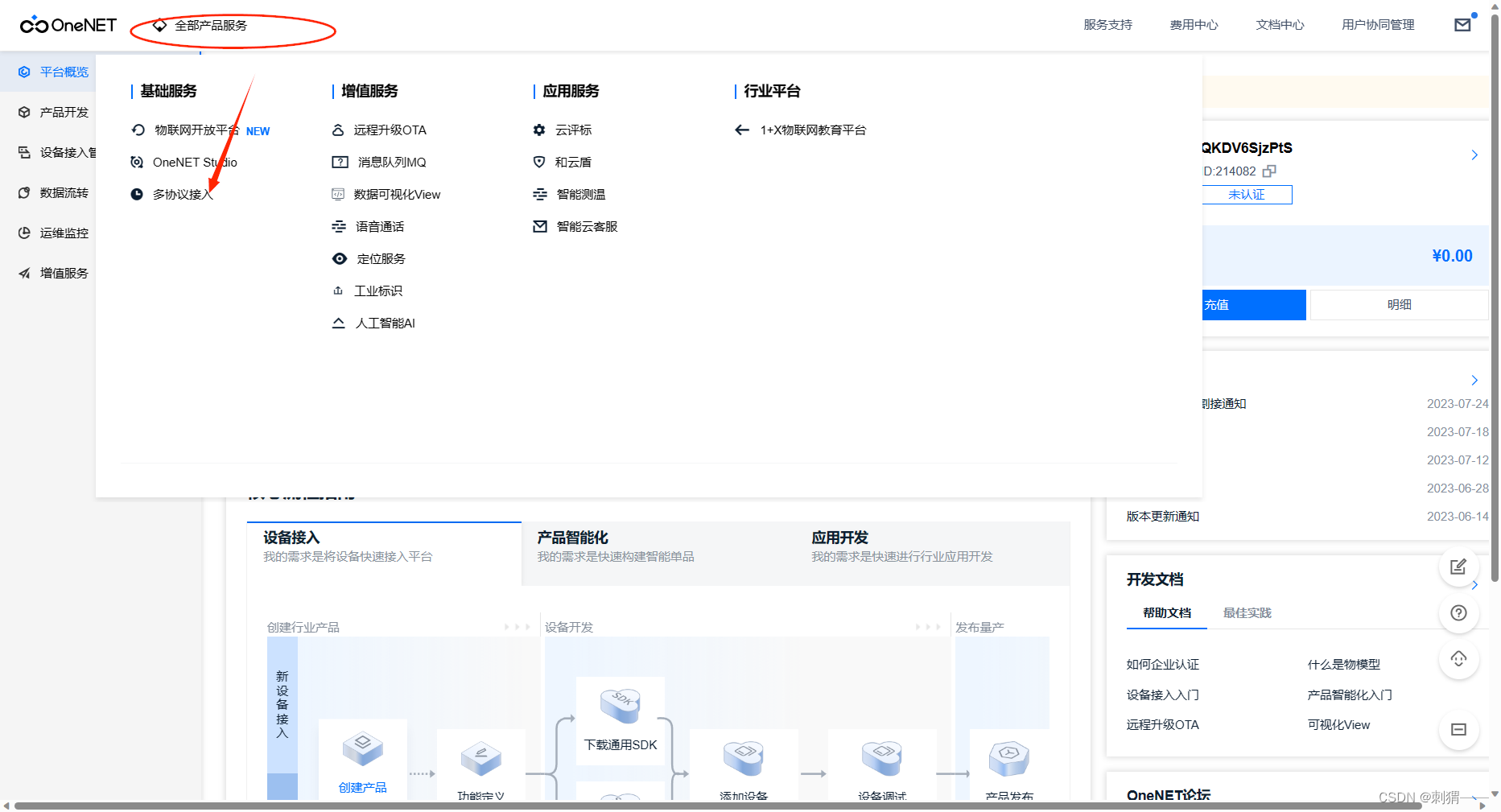Click the 远程升级OTA icon
The image size is (1501, 812).
pos(338,130)
